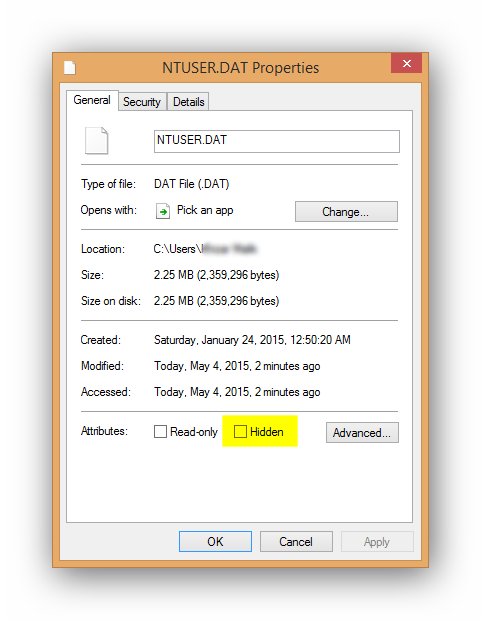
Task: Enable the Hidden attribute checkbox
Action: [x=240, y=431]
